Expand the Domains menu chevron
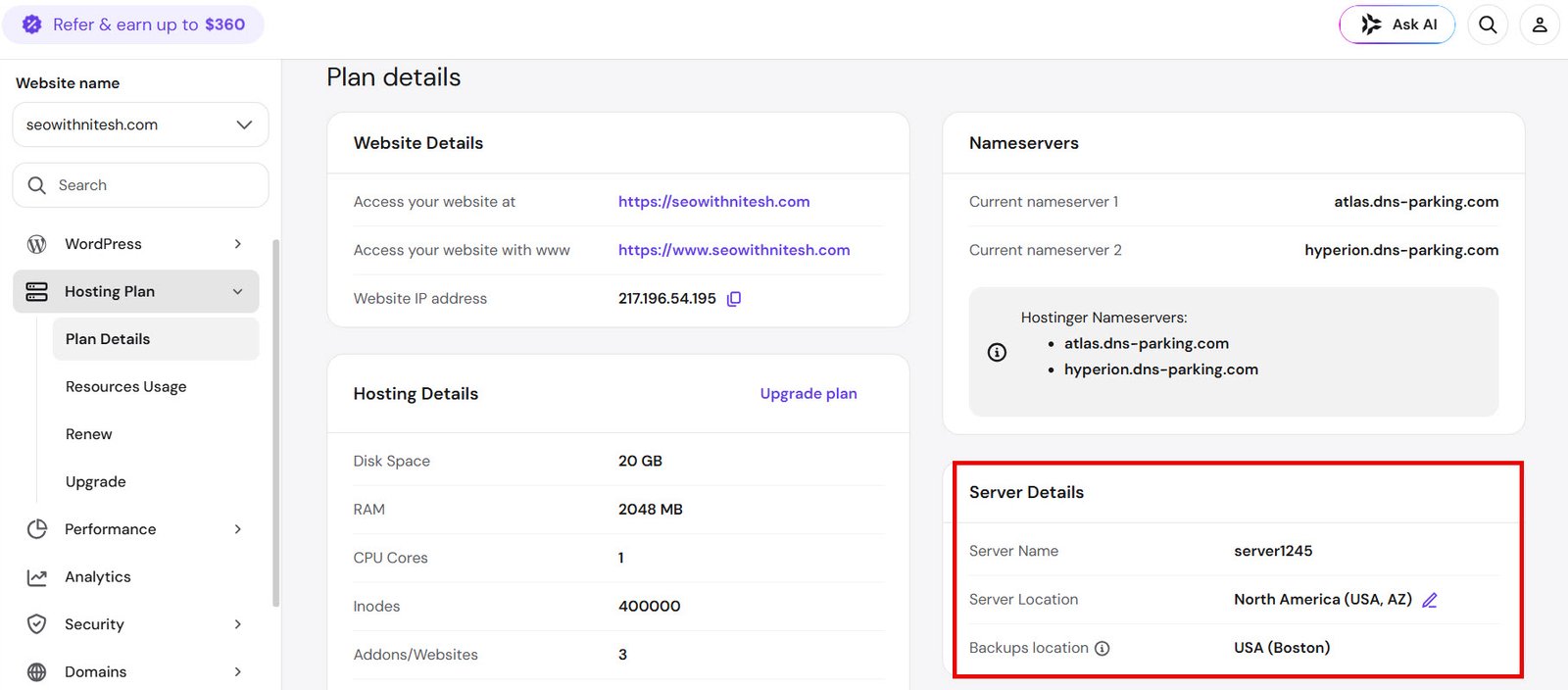This screenshot has height=690, width=1568. [238, 672]
